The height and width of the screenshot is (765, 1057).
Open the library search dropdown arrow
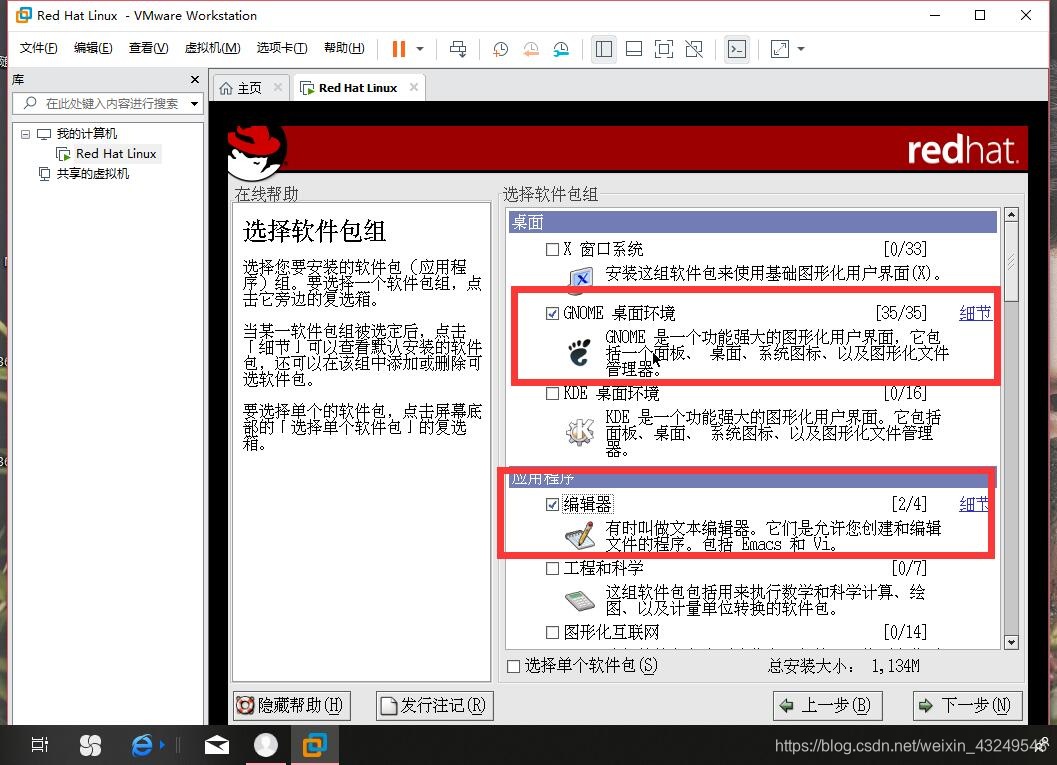[x=195, y=103]
